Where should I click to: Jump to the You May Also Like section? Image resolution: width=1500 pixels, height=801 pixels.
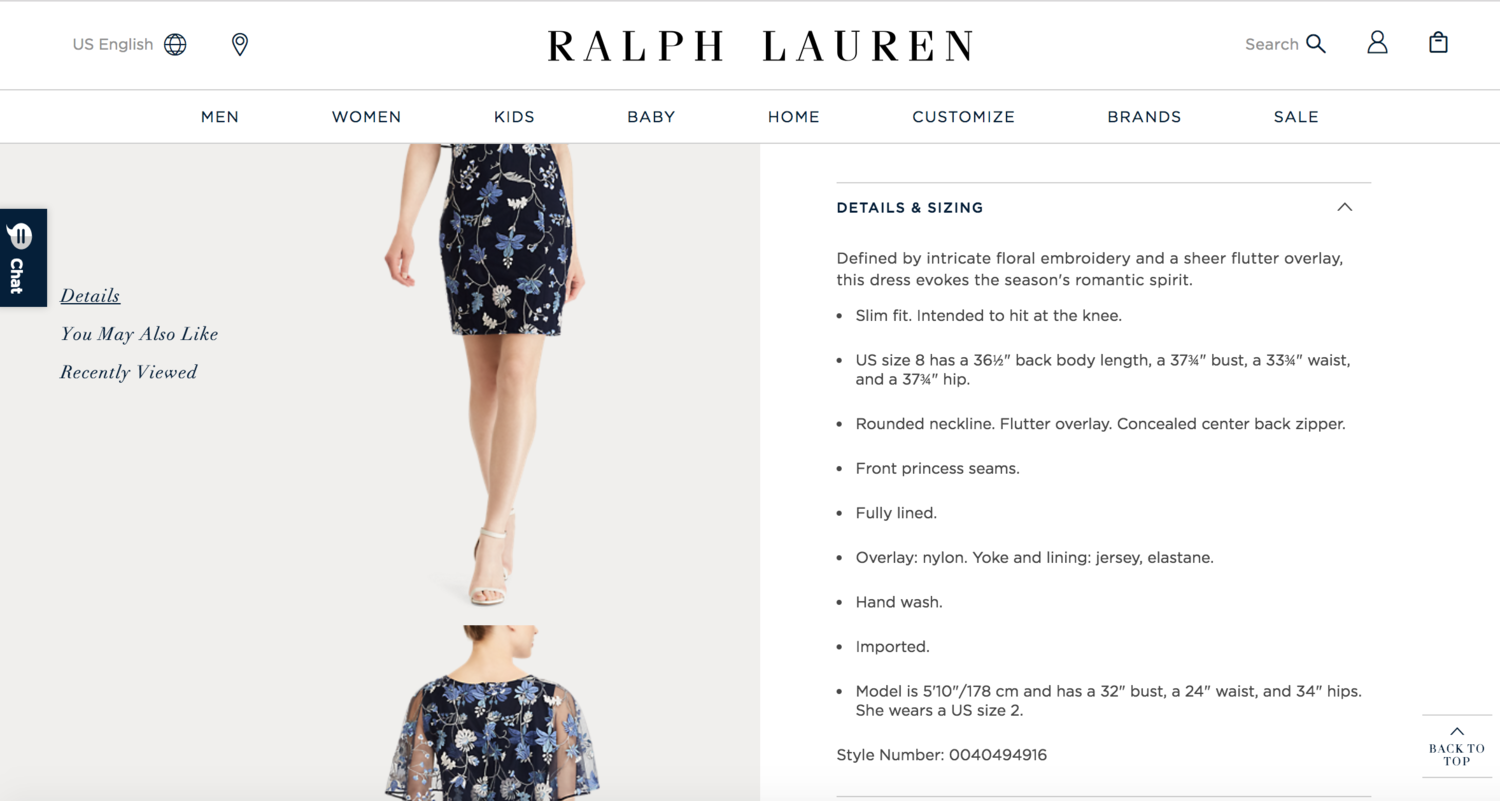point(139,334)
